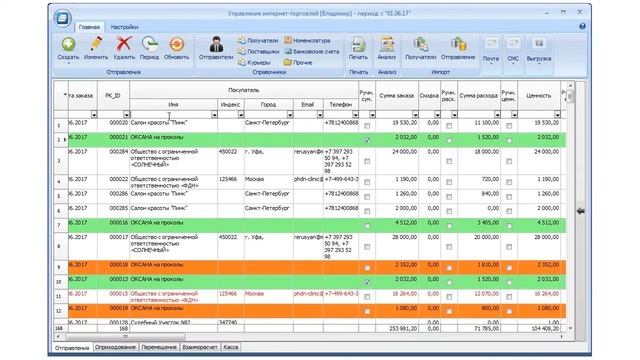Open the filter dropdown for Индекс column
This screenshot has height=360, width=640.
pos(241,115)
